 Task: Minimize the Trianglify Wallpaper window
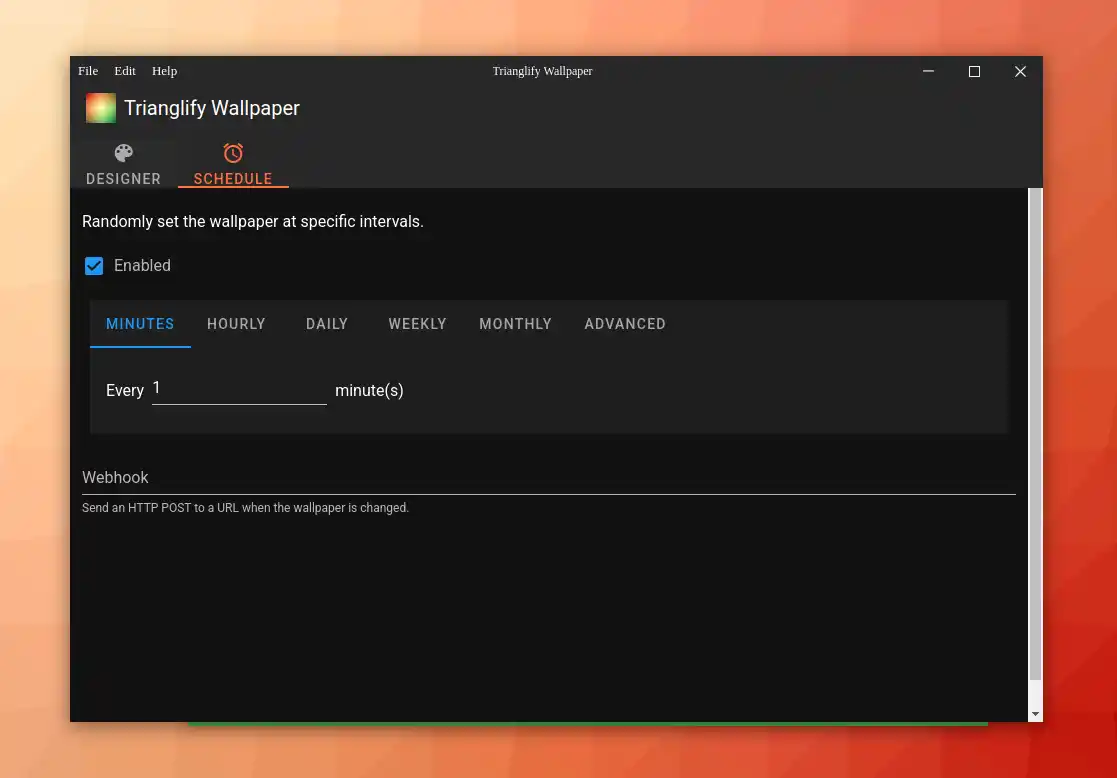pyautogui.click(x=928, y=71)
